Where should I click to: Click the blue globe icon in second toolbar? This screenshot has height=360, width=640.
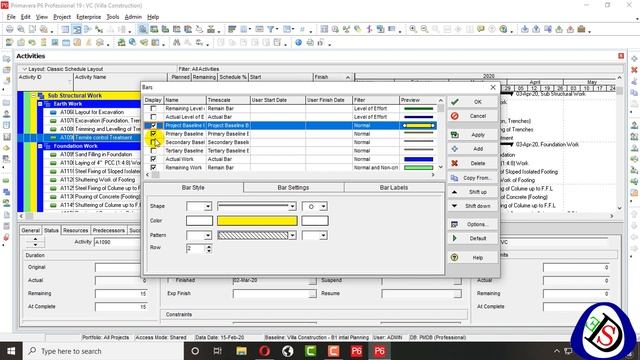pyautogui.click(x=298, y=42)
